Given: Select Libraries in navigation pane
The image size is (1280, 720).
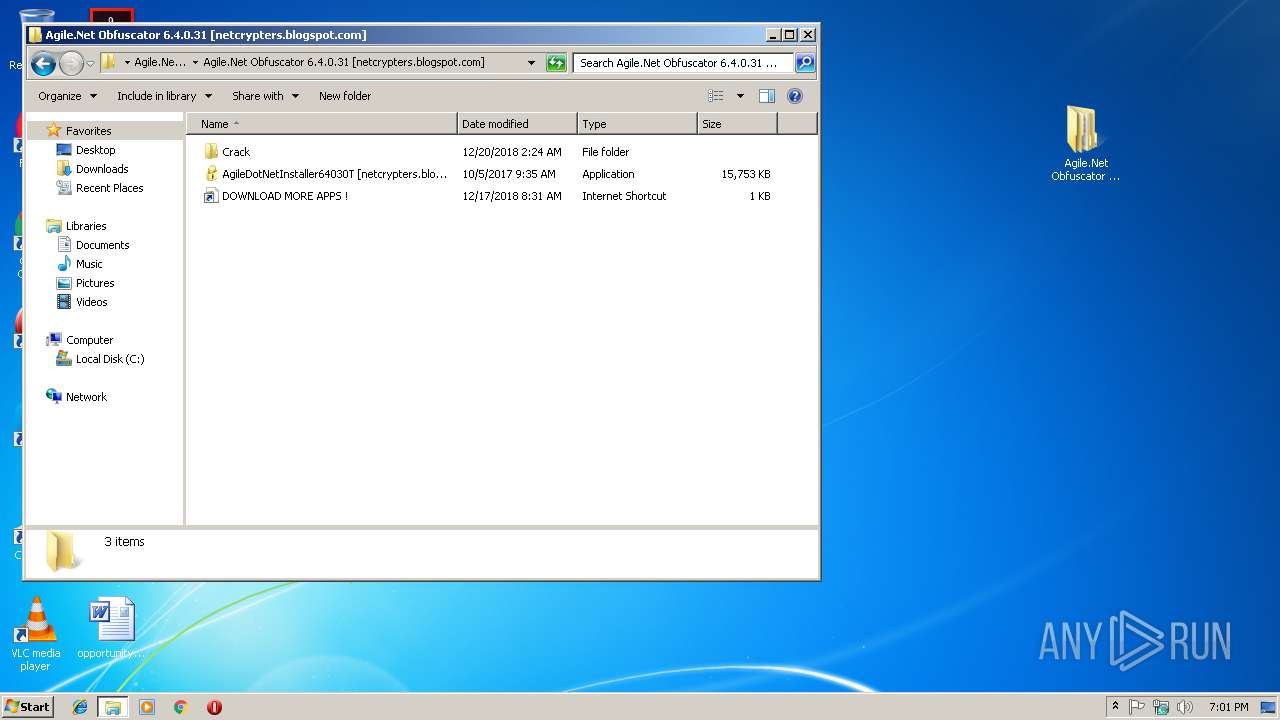Looking at the screenshot, I should point(85,226).
